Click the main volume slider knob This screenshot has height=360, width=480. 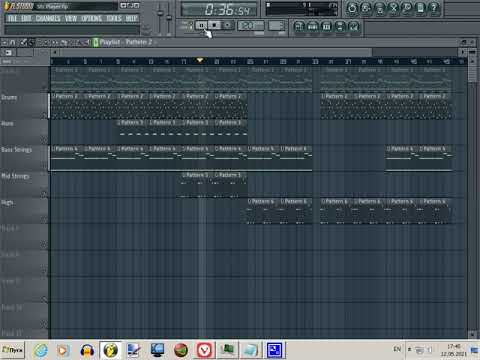click(160, 13)
